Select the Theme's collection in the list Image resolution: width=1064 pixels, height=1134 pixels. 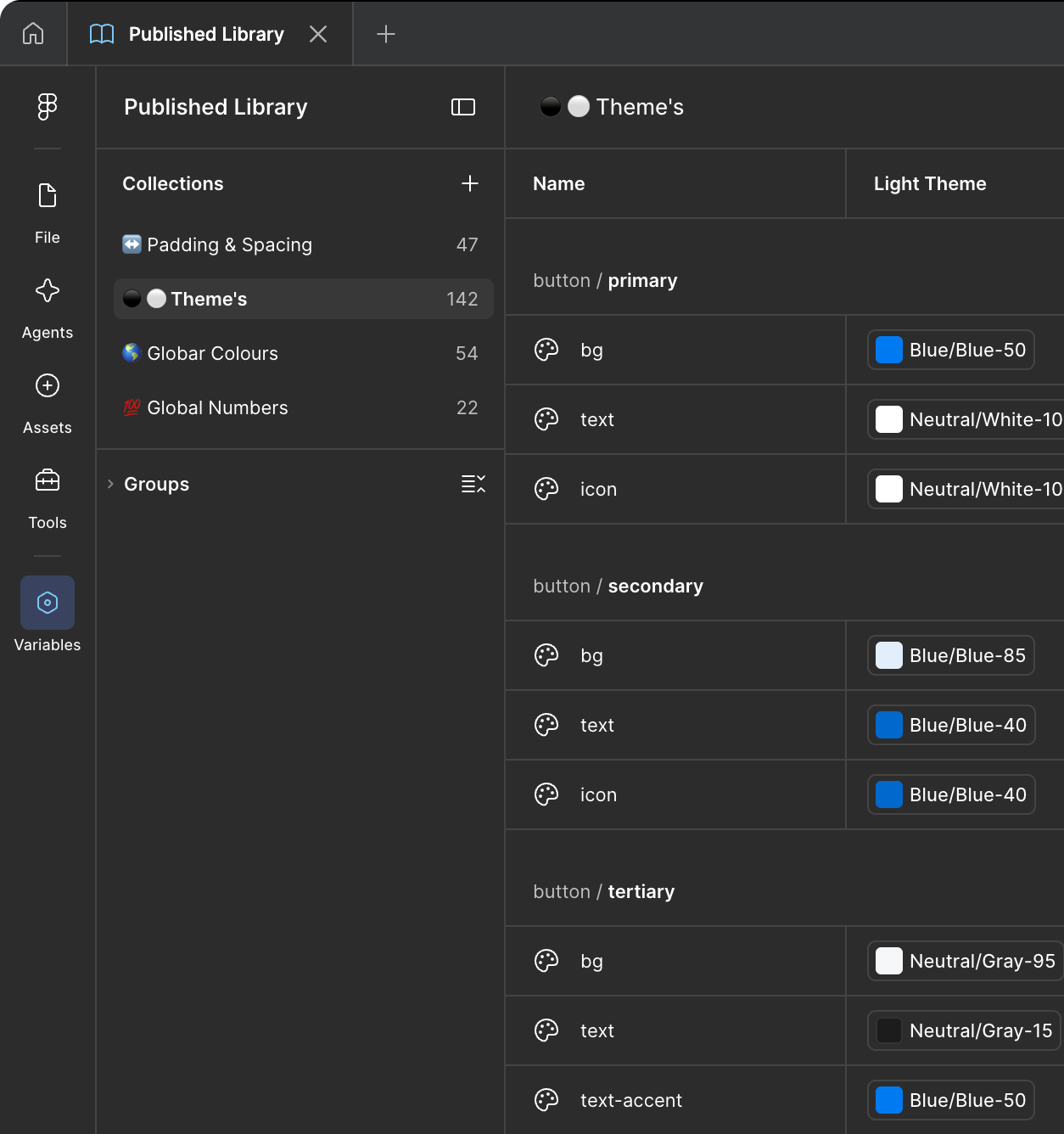tap(303, 299)
